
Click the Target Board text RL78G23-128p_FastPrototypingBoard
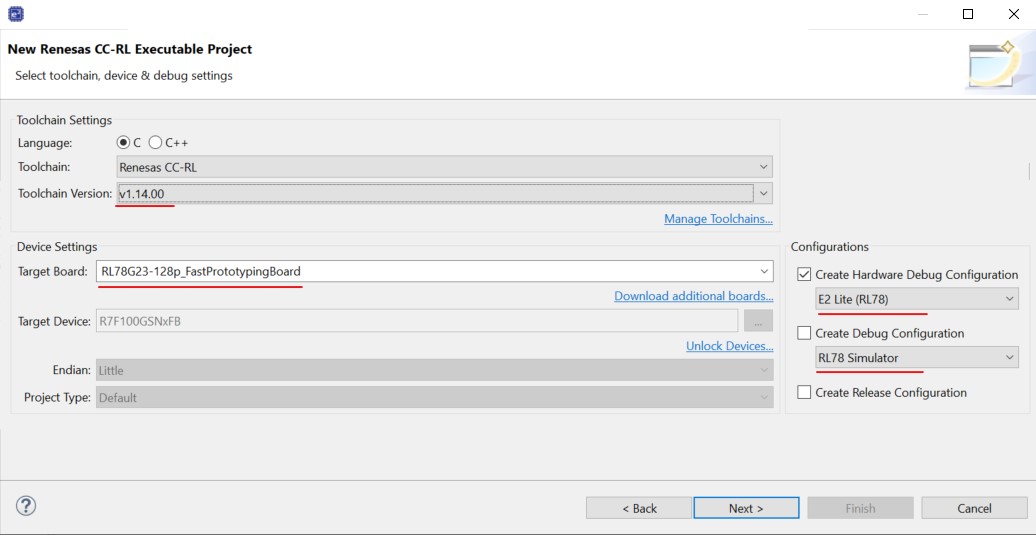[201, 271]
